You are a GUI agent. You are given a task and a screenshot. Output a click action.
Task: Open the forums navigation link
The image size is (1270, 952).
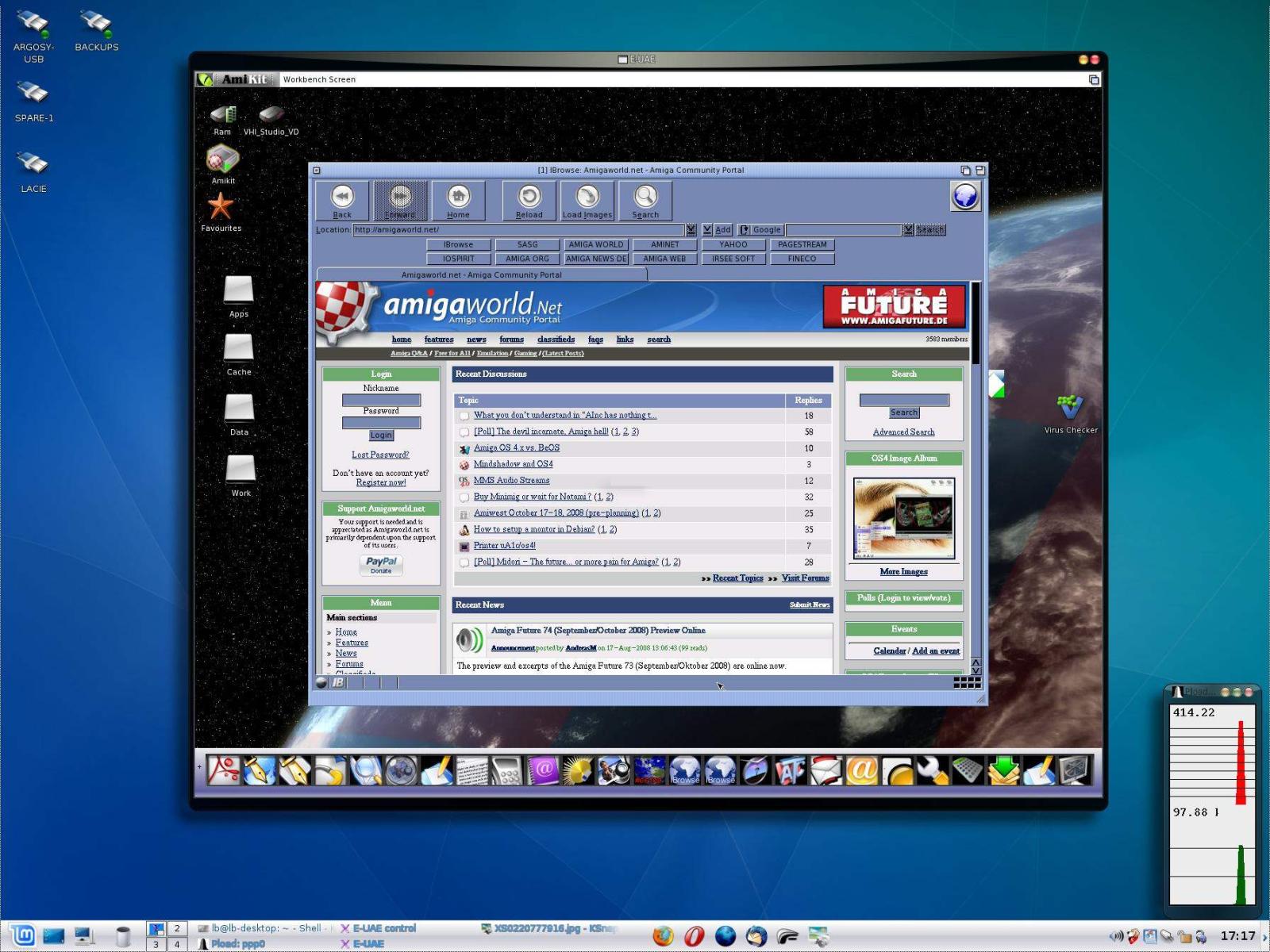pyautogui.click(x=511, y=339)
